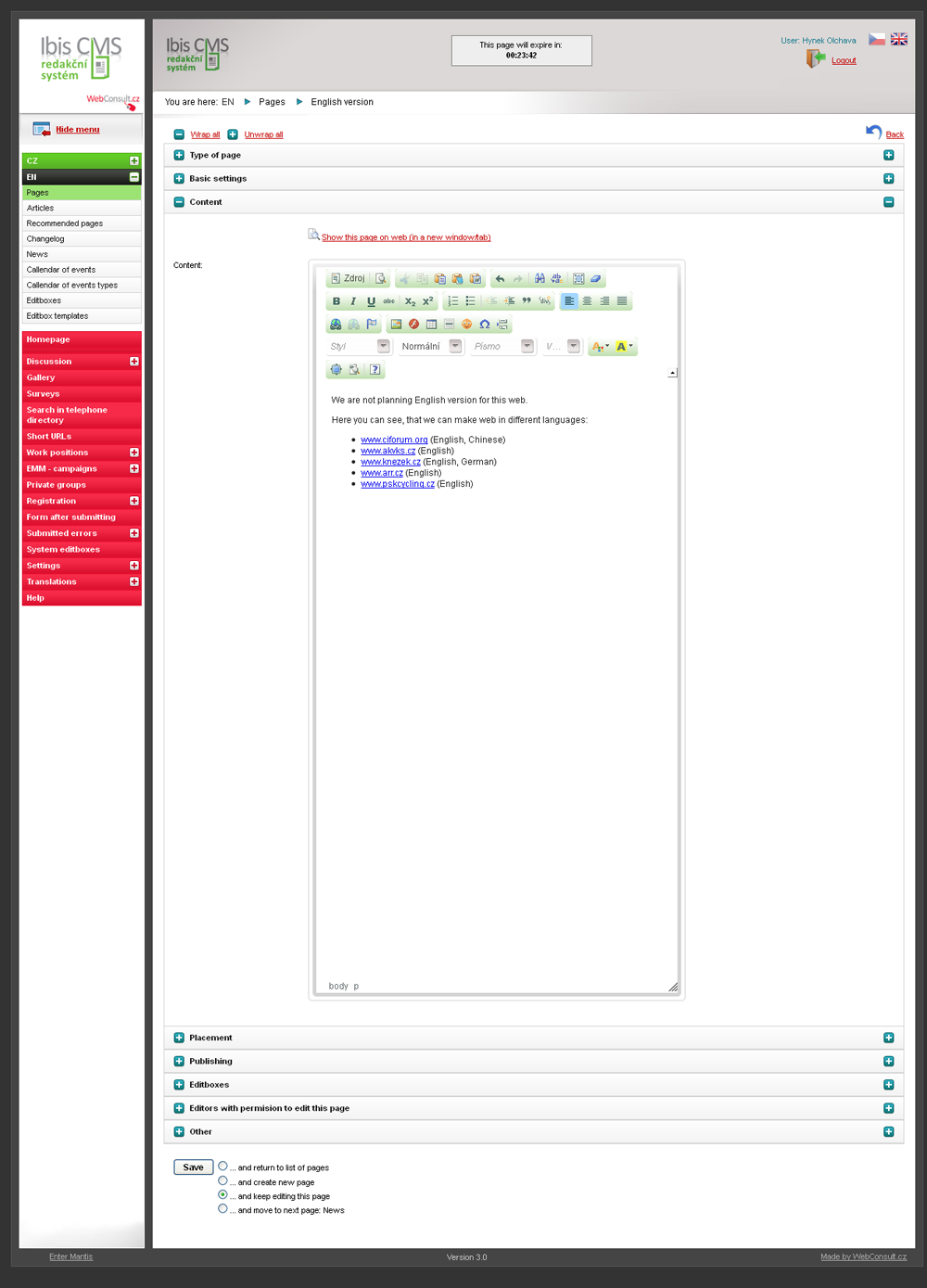
Task: Open Changelog in the side menu
Action: click(82, 239)
